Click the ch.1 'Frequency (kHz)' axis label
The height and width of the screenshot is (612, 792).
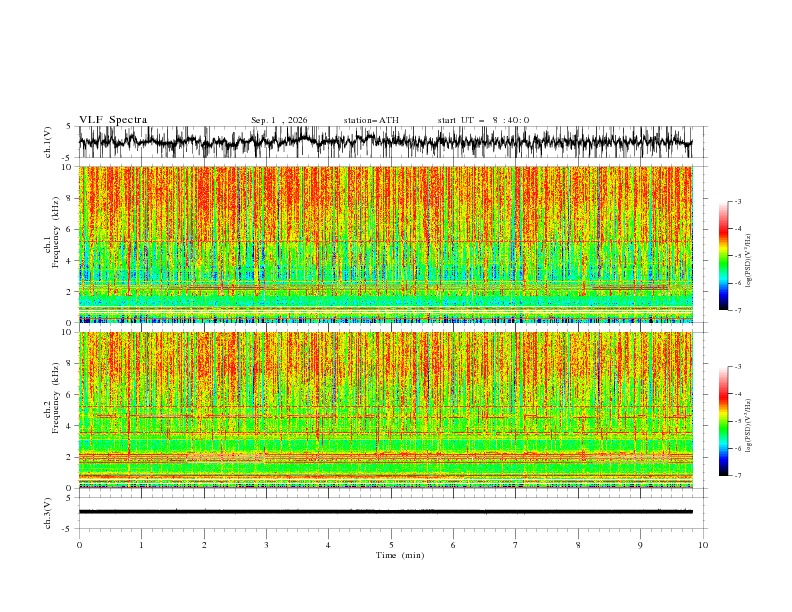click(55, 232)
